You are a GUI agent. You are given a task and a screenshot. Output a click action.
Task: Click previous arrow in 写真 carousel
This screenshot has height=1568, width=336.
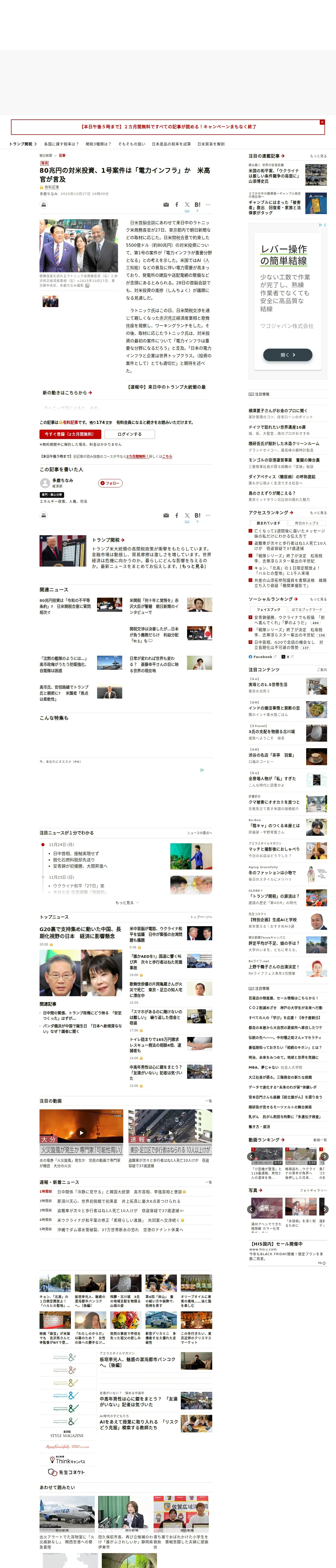pos(251,1209)
